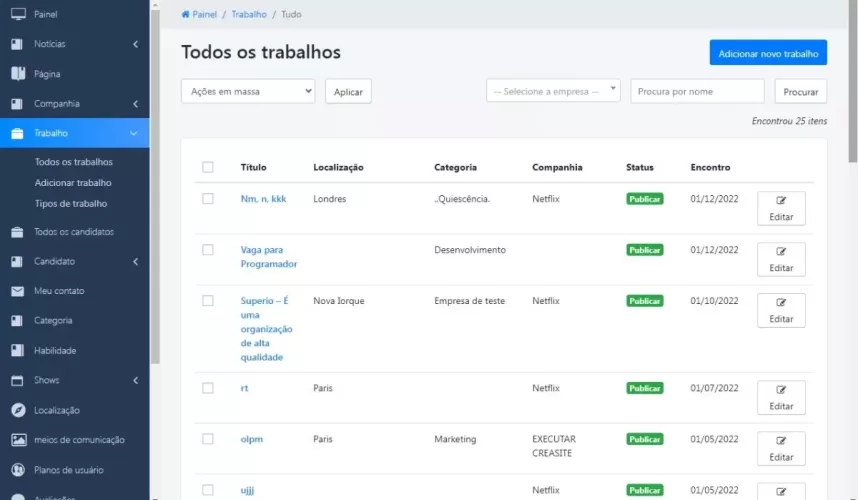Click the Meu contato envelope icon
Image resolution: width=858 pixels, height=500 pixels.
click(x=17, y=291)
